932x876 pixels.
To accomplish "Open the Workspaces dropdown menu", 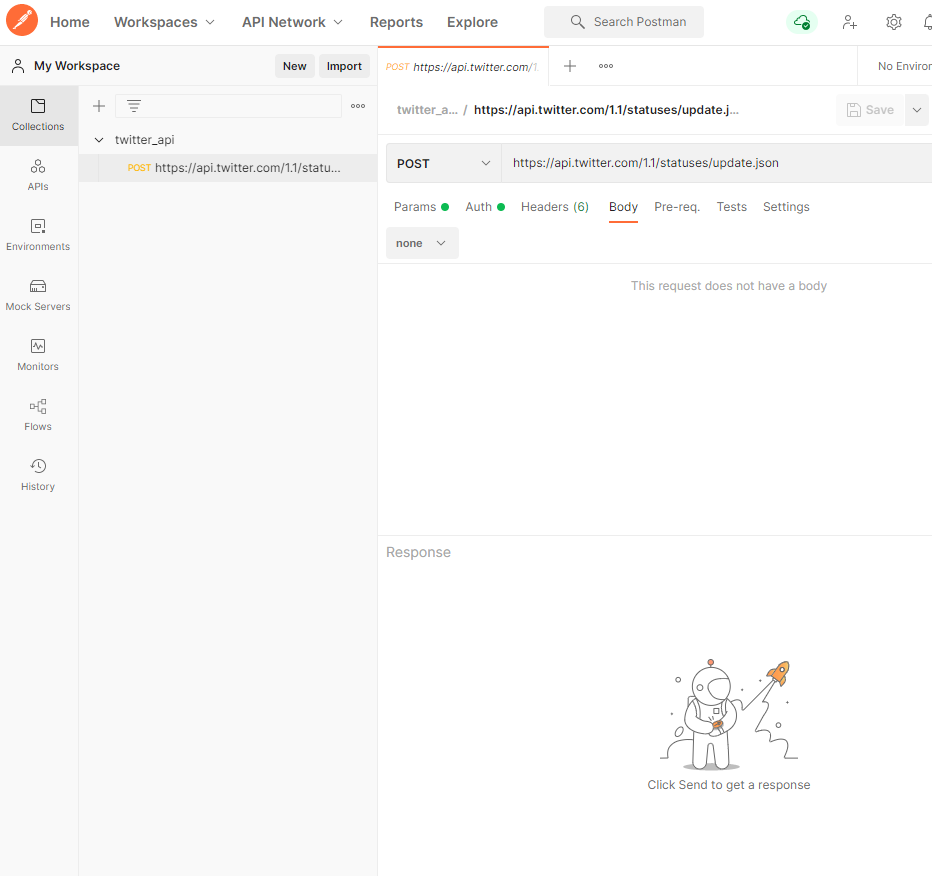I will click(164, 22).
